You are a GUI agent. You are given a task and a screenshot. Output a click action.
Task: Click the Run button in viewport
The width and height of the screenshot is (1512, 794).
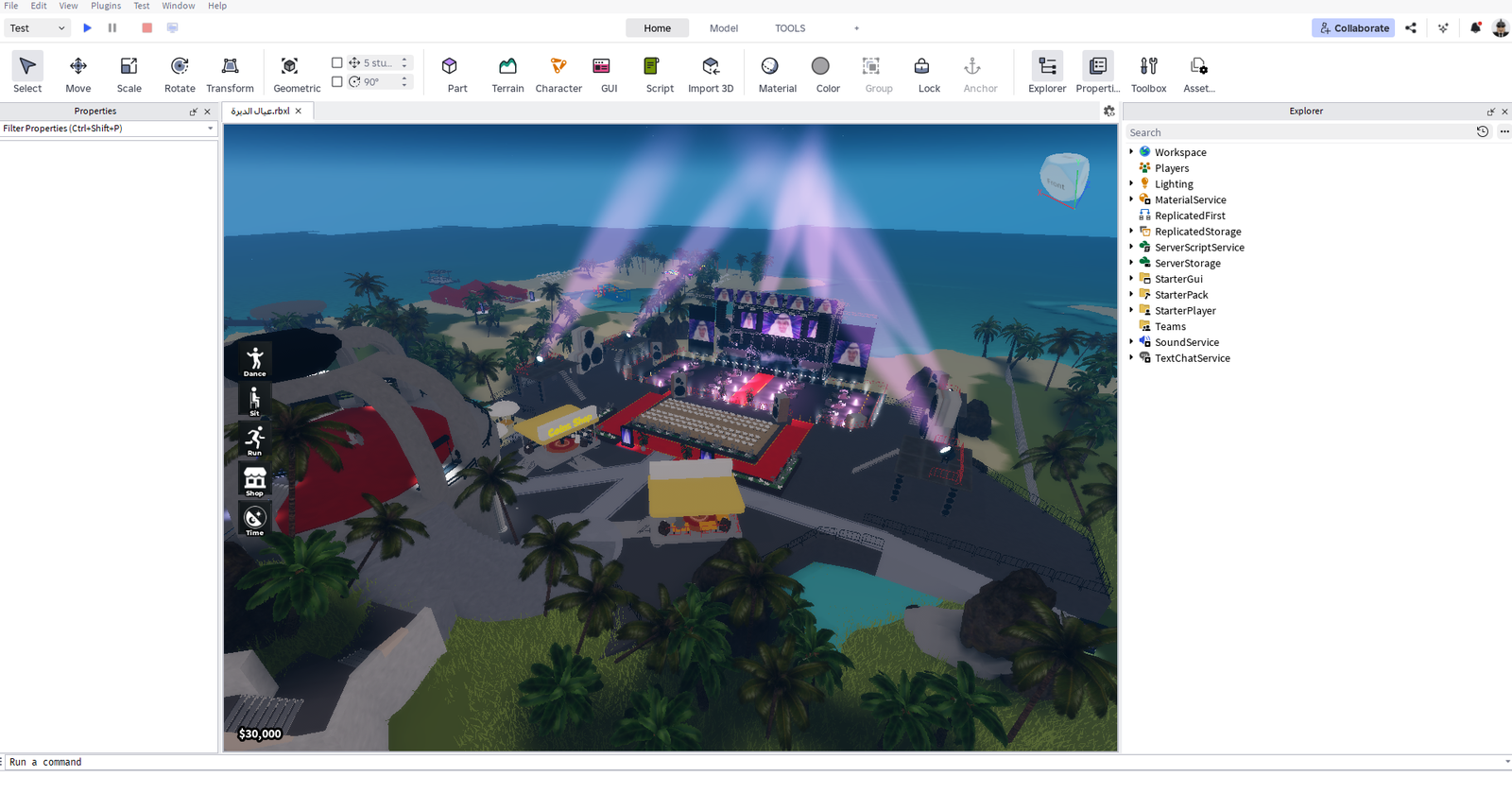[255, 440]
